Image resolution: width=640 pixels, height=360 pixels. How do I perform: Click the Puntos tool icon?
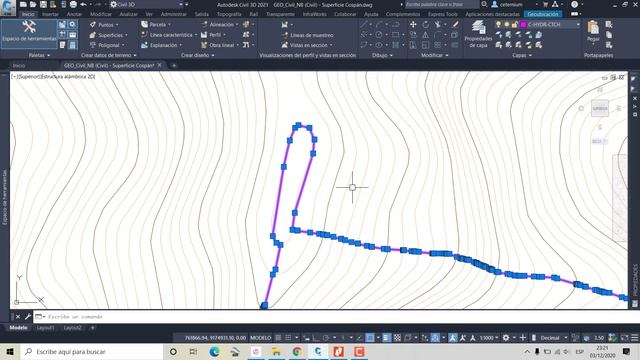pyautogui.click(x=93, y=25)
